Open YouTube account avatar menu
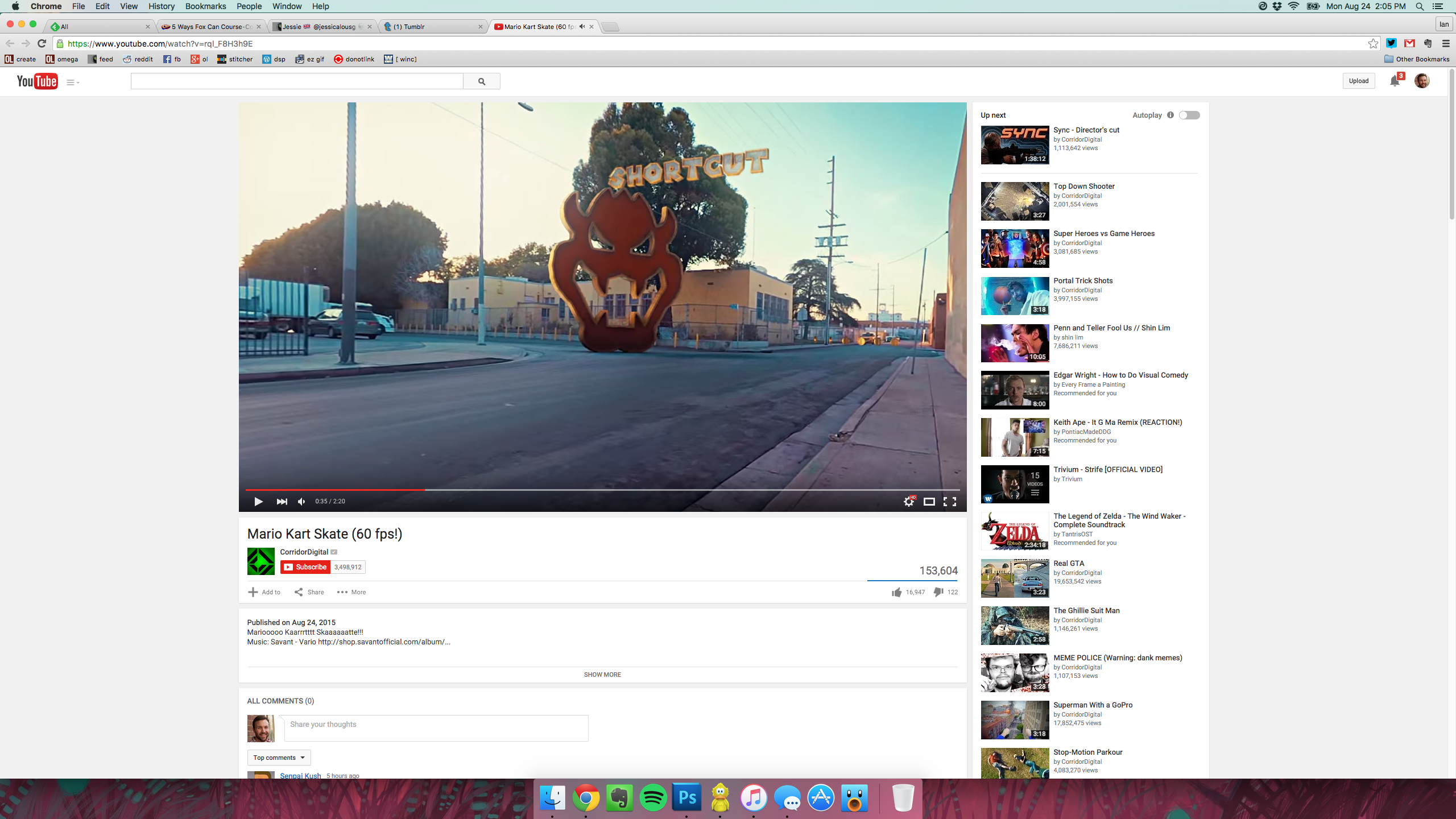 tap(1422, 81)
